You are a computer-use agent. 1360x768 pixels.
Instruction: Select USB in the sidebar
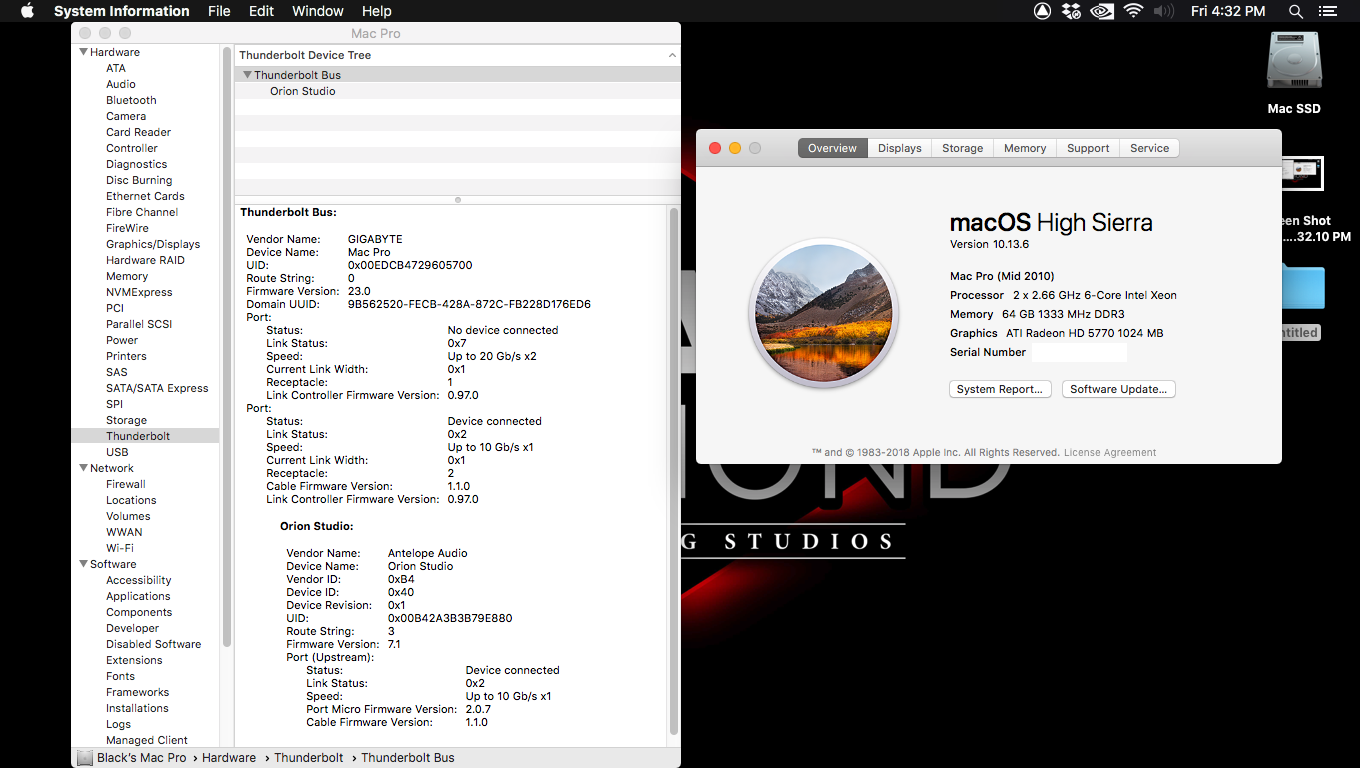click(117, 452)
